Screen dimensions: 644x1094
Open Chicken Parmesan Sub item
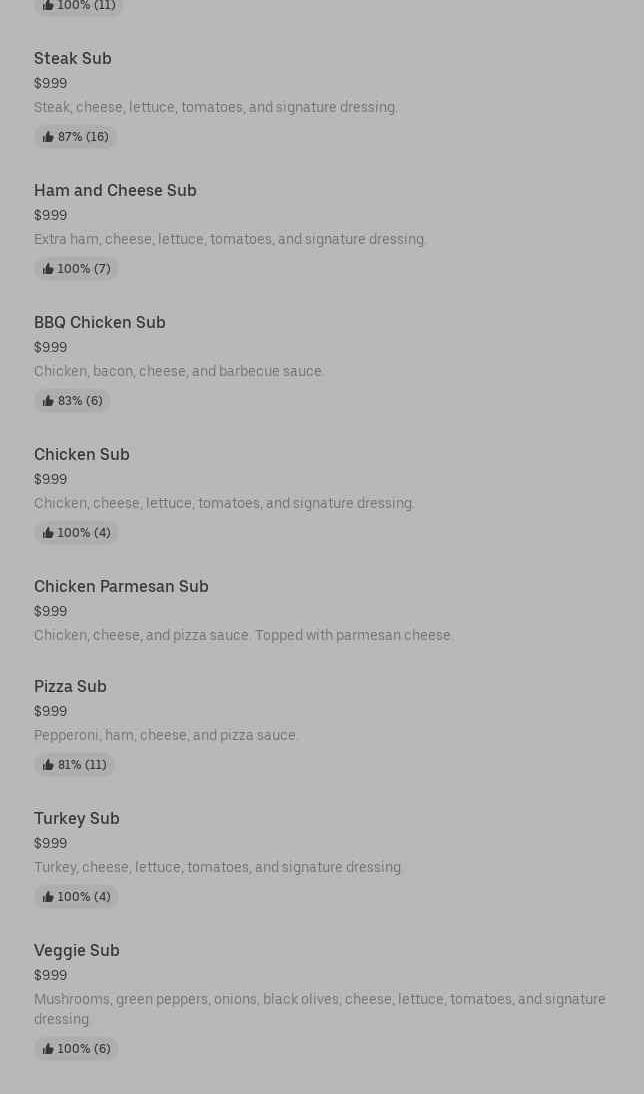pyautogui.click(x=121, y=587)
